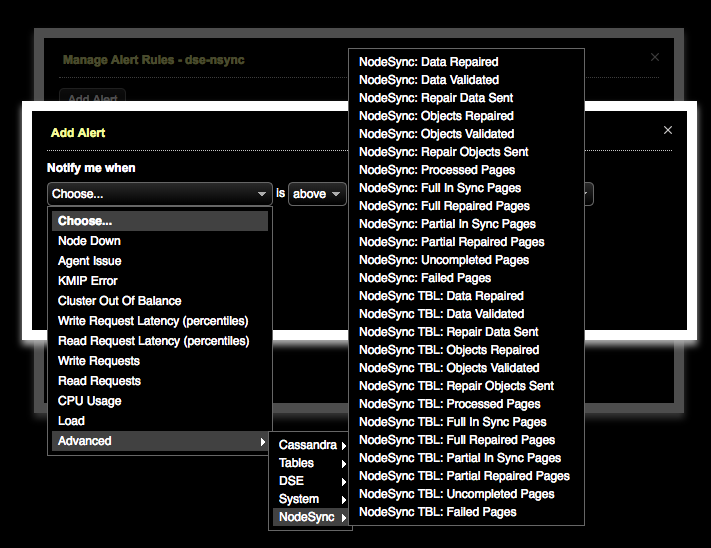Open the 'above' comparison dropdown

click(x=317, y=194)
